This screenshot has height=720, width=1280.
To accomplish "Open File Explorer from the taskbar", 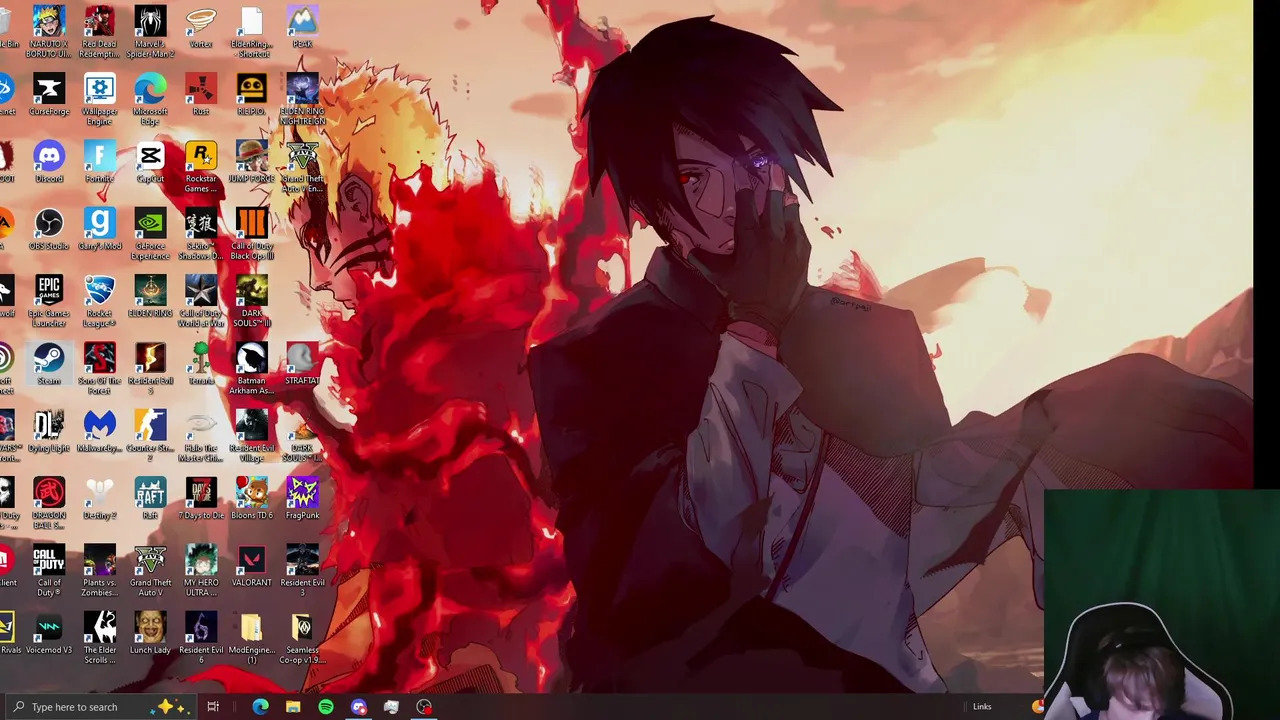I will (x=293, y=707).
